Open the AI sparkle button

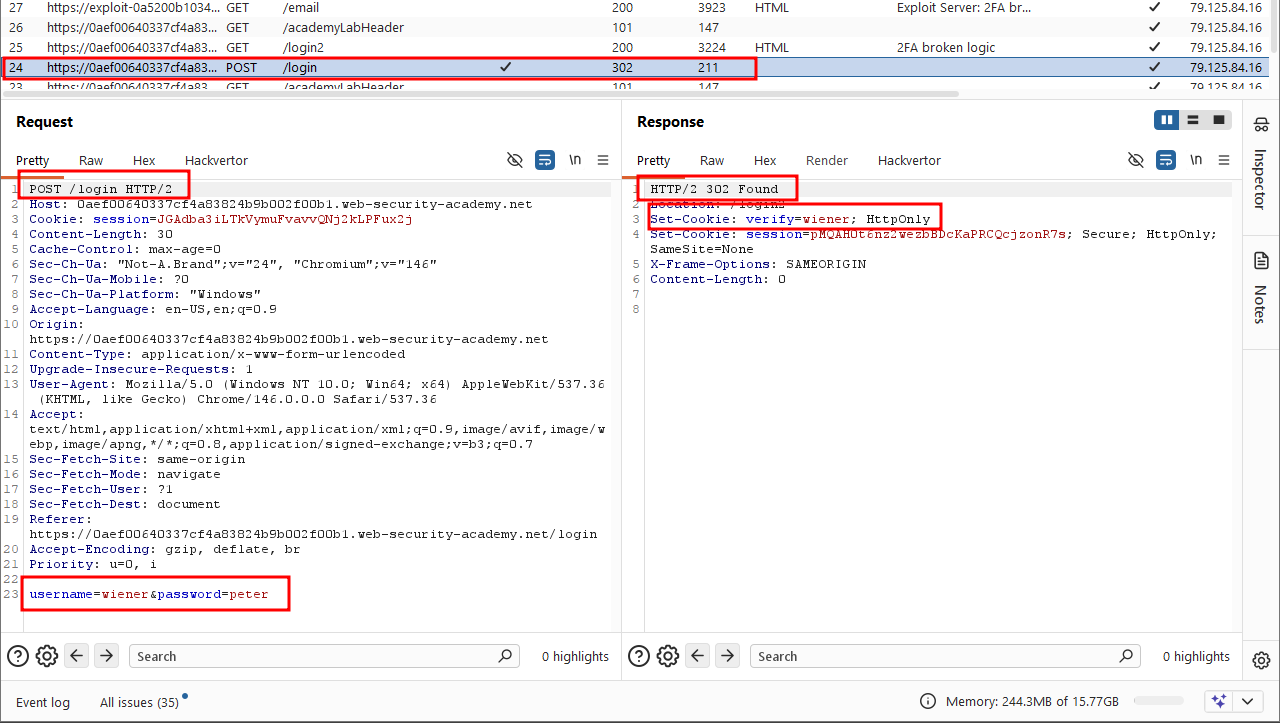pyautogui.click(x=1219, y=701)
